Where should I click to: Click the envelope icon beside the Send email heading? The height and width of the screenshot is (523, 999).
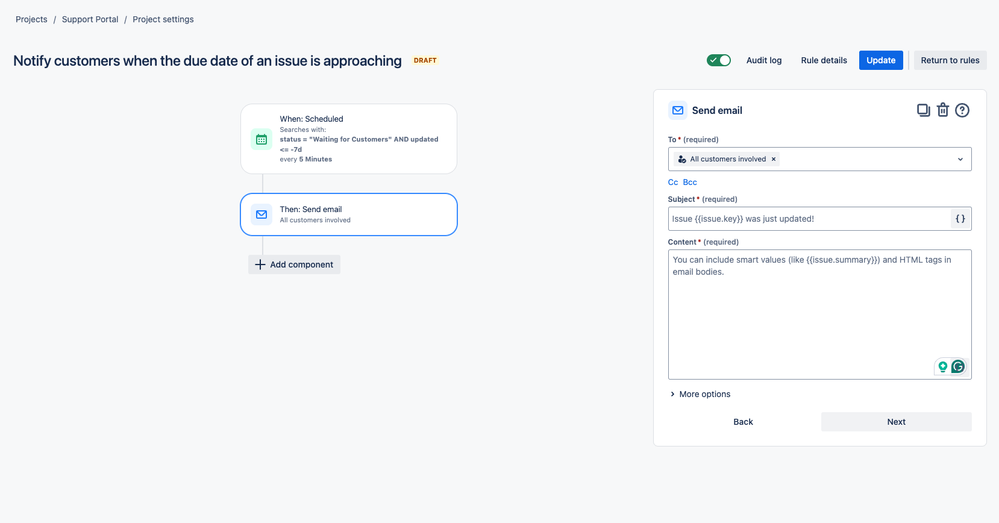click(x=678, y=110)
